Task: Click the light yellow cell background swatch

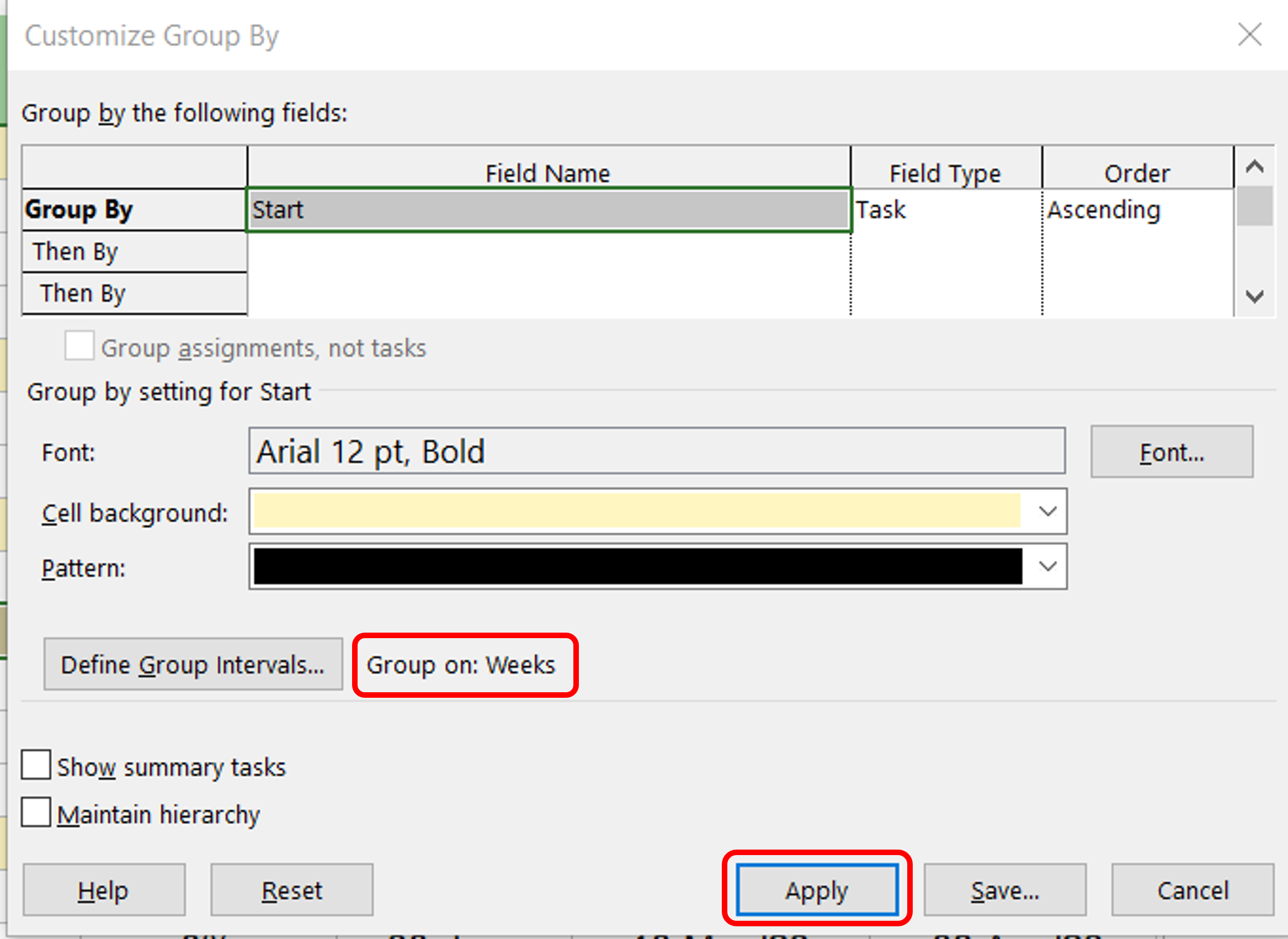Action: tap(636, 511)
